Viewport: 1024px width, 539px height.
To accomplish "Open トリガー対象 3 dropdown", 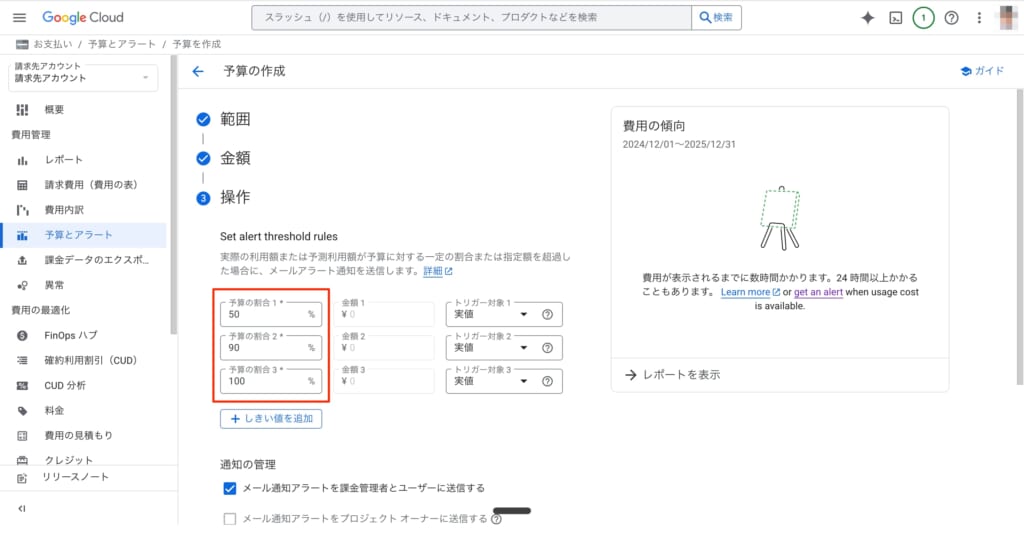I will pyautogui.click(x=491, y=381).
